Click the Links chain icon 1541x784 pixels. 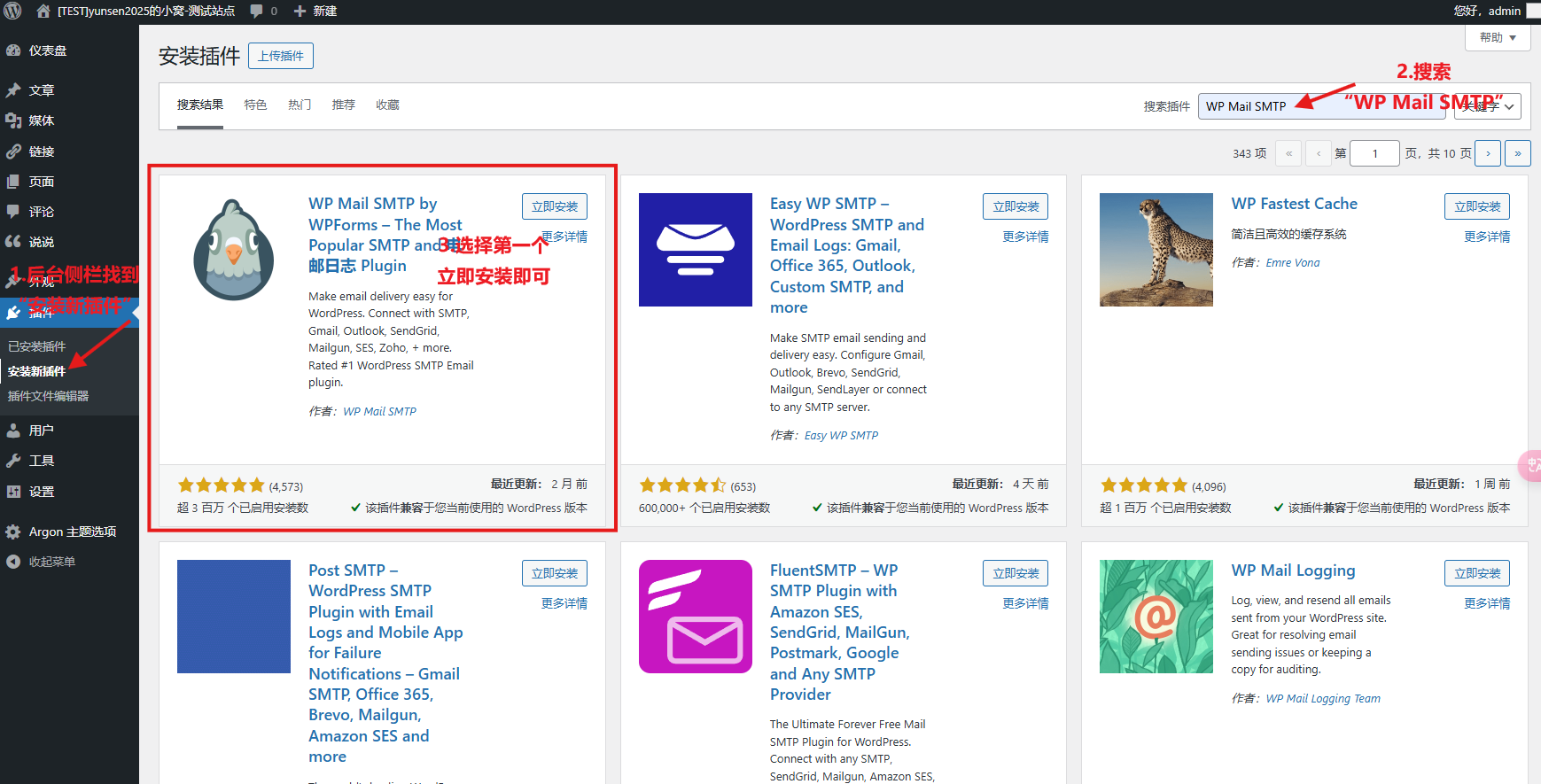(13, 151)
